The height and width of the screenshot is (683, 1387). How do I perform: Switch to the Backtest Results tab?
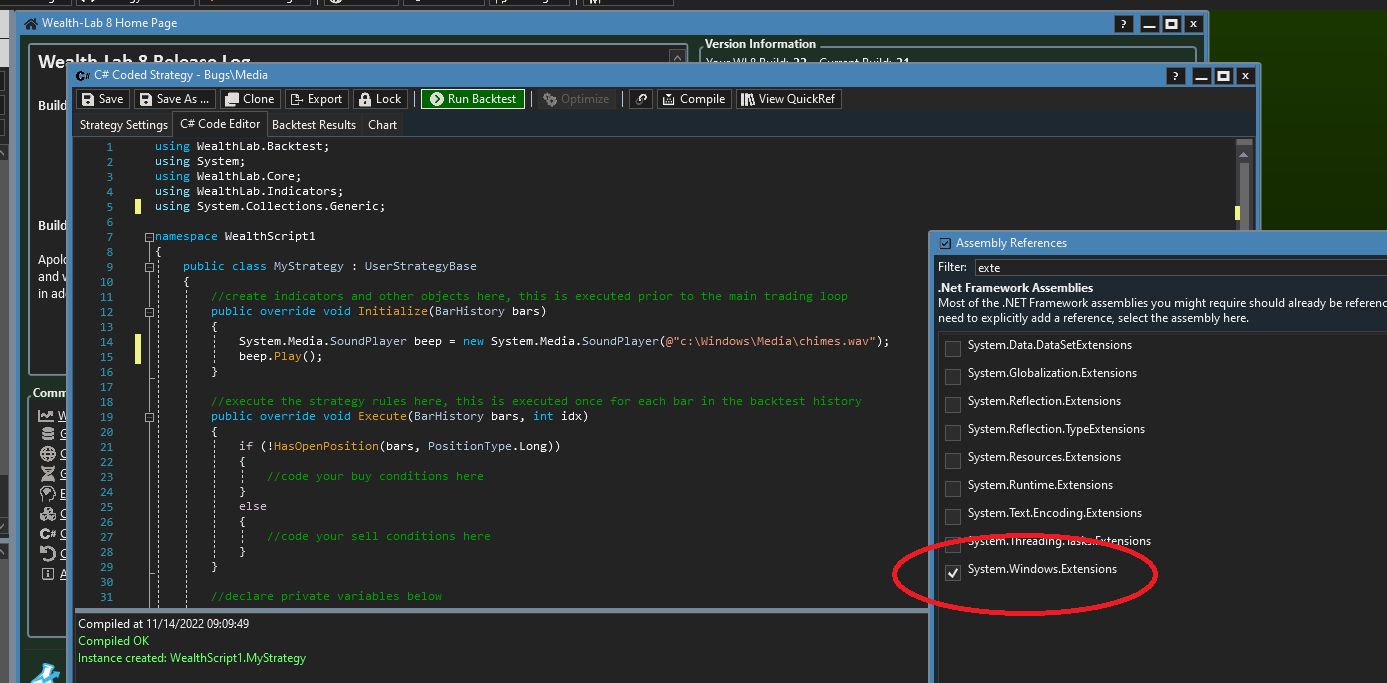[x=313, y=125]
